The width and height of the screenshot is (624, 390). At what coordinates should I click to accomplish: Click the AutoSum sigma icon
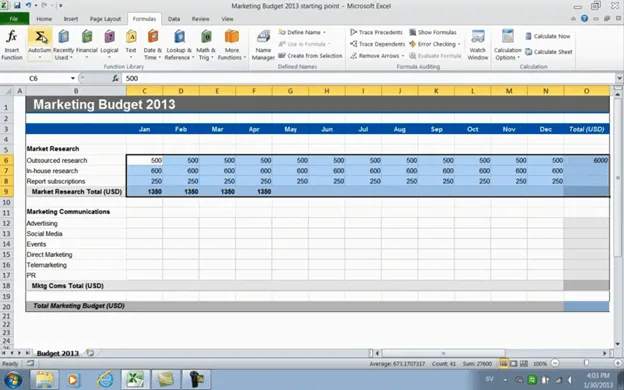point(40,37)
